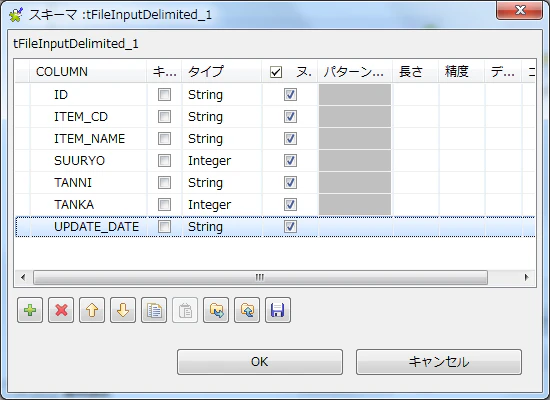This screenshot has height=400, width=550.
Task: Click the folder icon with the blue right arrow
Action: tap(216, 310)
